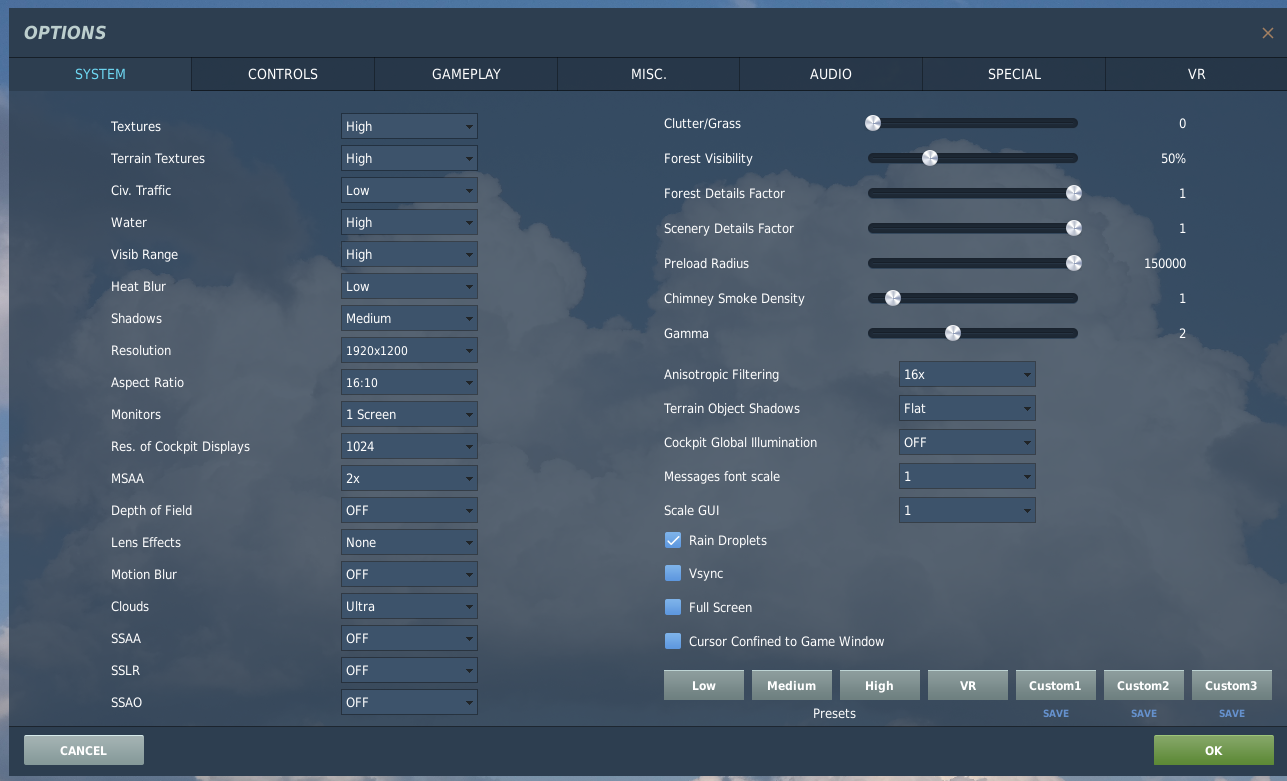Screen dimensions: 1287x781
Task: Apply the Medium preset
Action: (x=792, y=685)
